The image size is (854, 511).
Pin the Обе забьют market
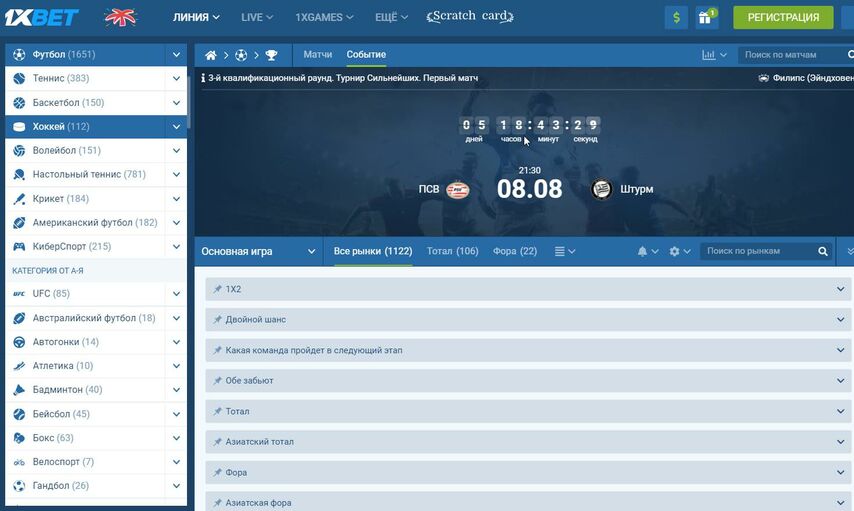point(217,380)
